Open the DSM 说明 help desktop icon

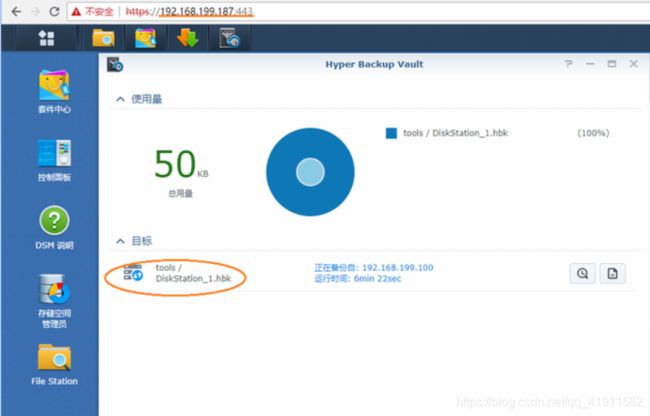click(x=54, y=228)
